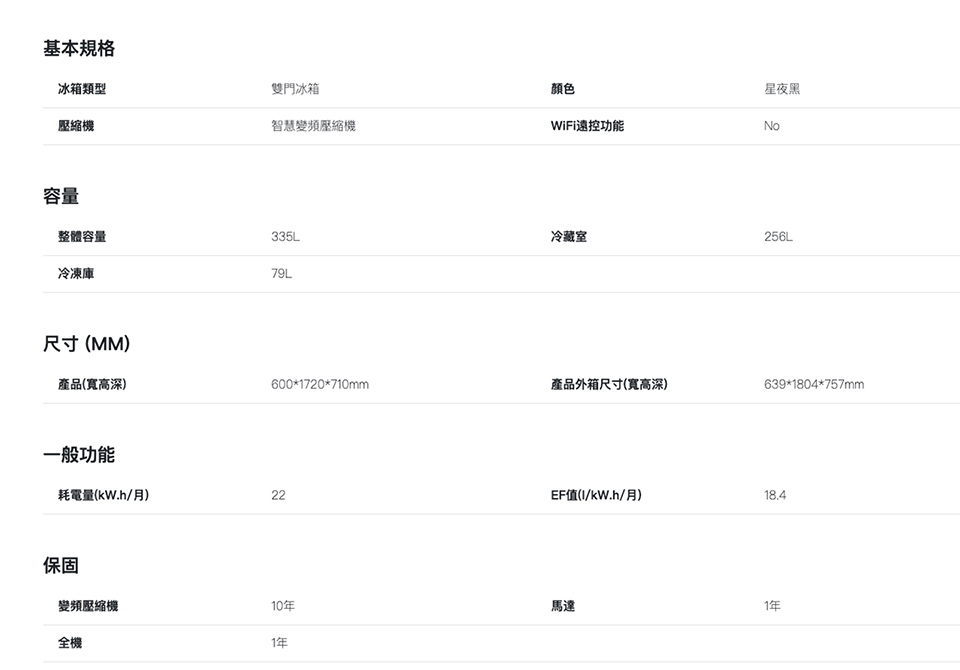
Task: Click the 256L refrigerator compartment value
Action: pyautogui.click(x=778, y=237)
